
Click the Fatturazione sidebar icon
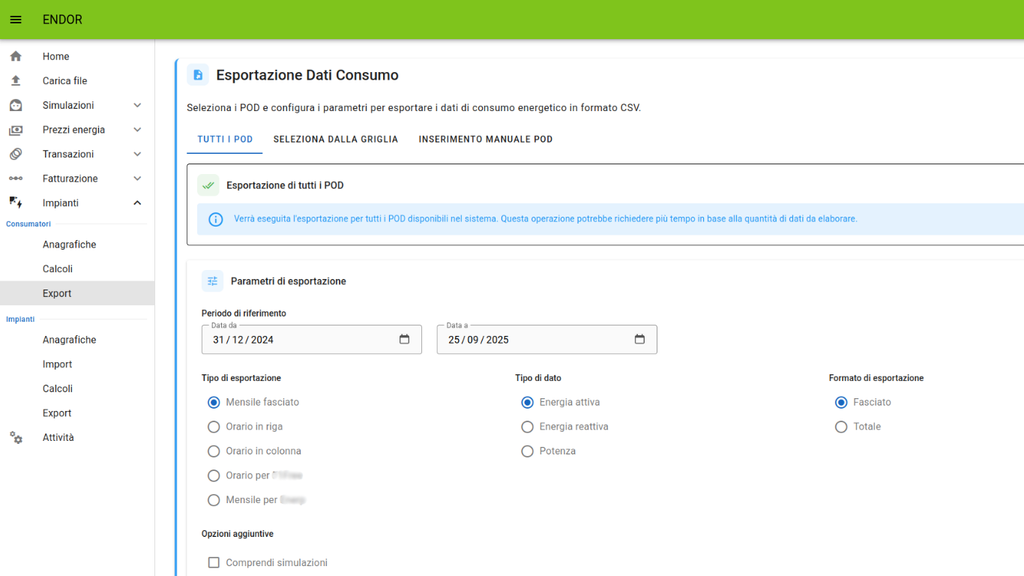[16, 179]
